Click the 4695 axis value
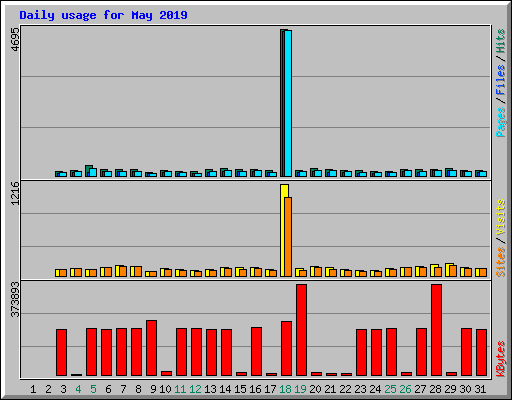The height and width of the screenshot is (400, 512). click(x=15, y=39)
